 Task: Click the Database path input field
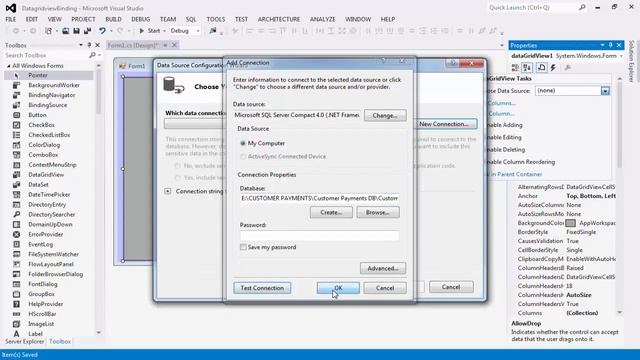pyautogui.click(x=320, y=198)
